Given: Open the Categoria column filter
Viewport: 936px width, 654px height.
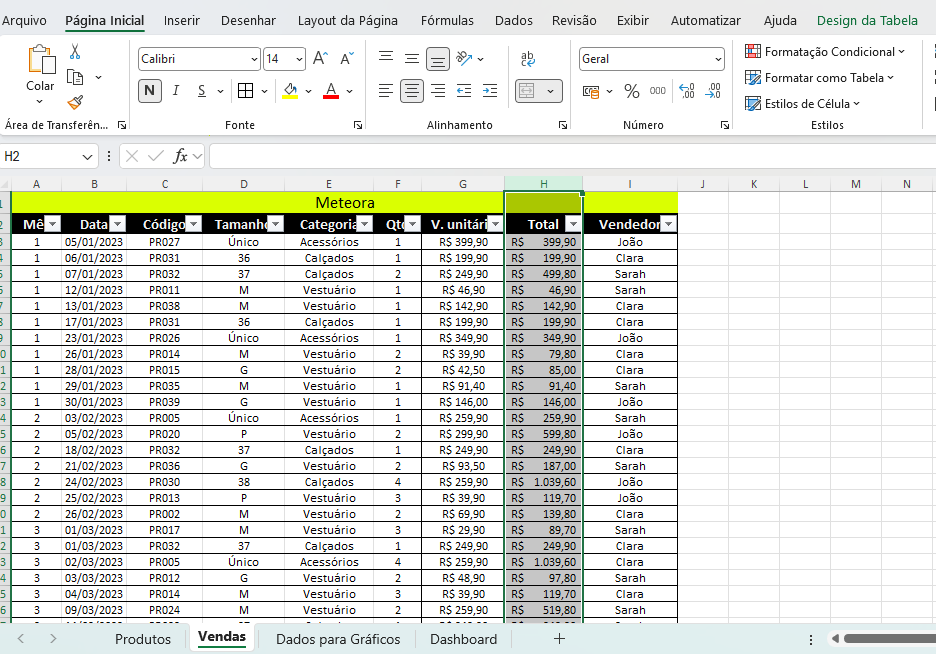Looking at the screenshot, I should click(364, 224).
